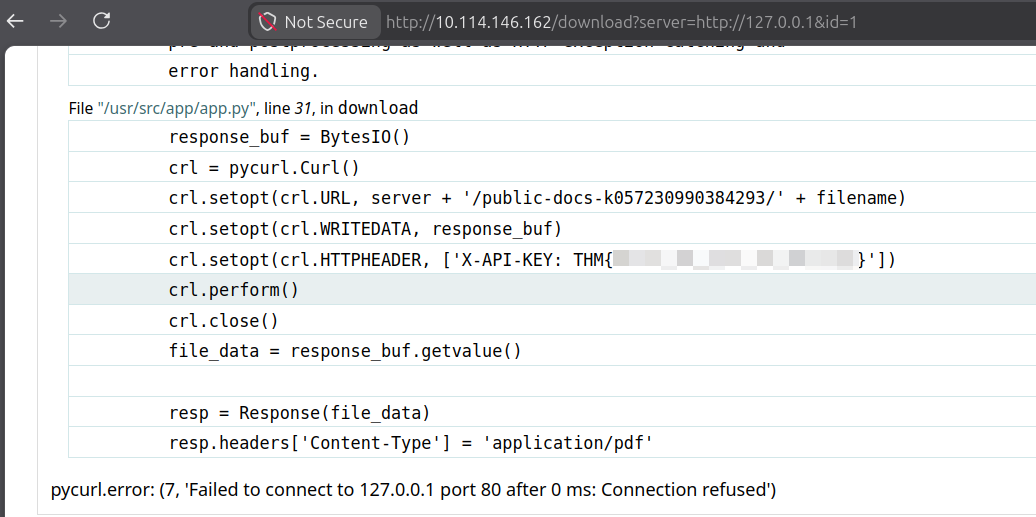Select the resp.headers Content-Type line
Screen dimensions: 1036x517
411,442
